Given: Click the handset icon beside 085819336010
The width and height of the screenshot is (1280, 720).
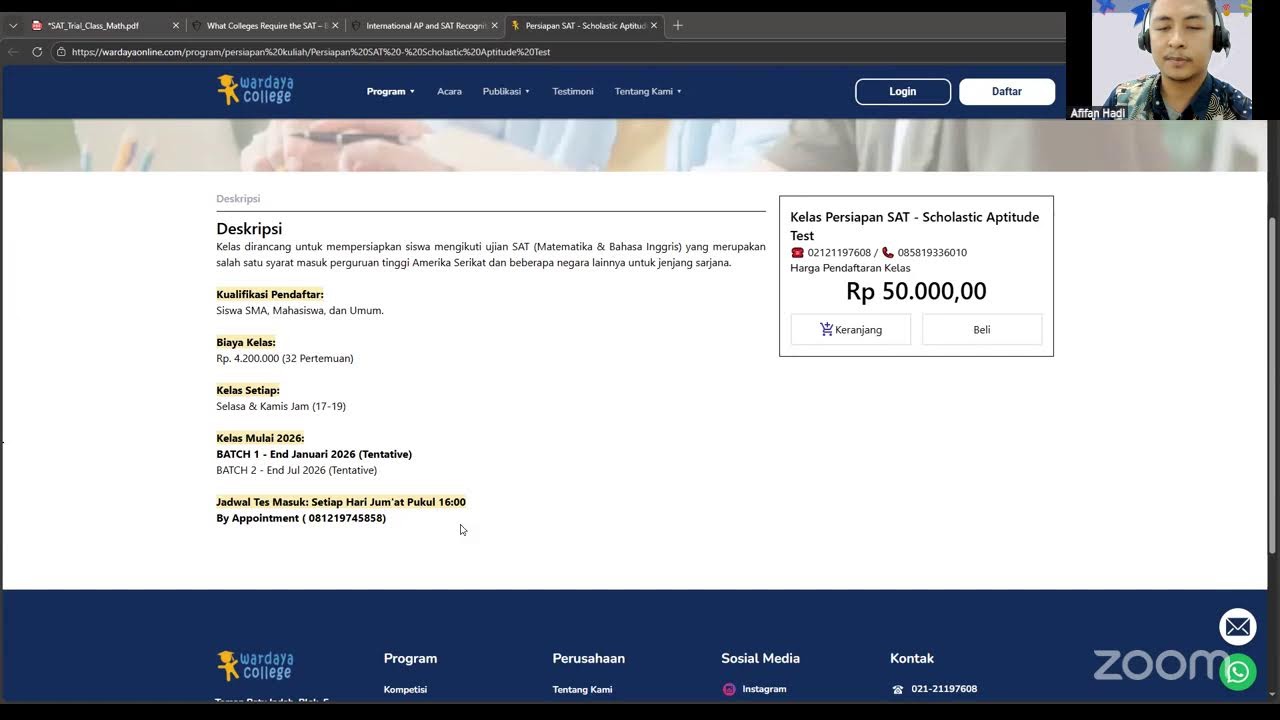Looking at the screenshot, I should click(x=888, y=253).
